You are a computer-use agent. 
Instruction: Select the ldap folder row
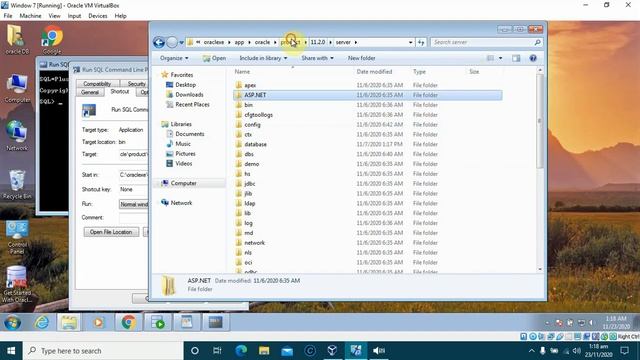pyautogui.click(x=367, y=203)
